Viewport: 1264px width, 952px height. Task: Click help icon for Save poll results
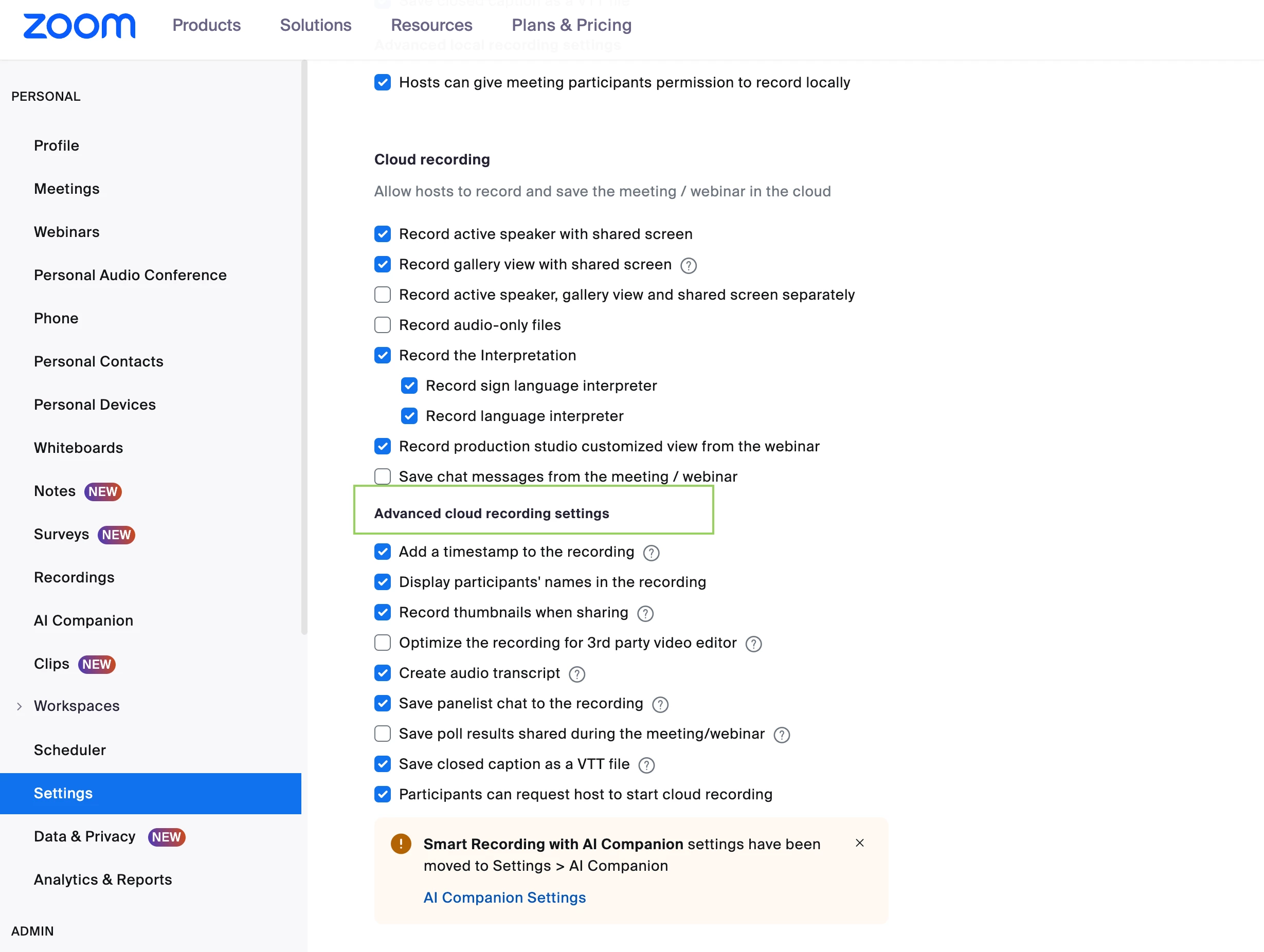pyautogui.click(x=781, y=735)
